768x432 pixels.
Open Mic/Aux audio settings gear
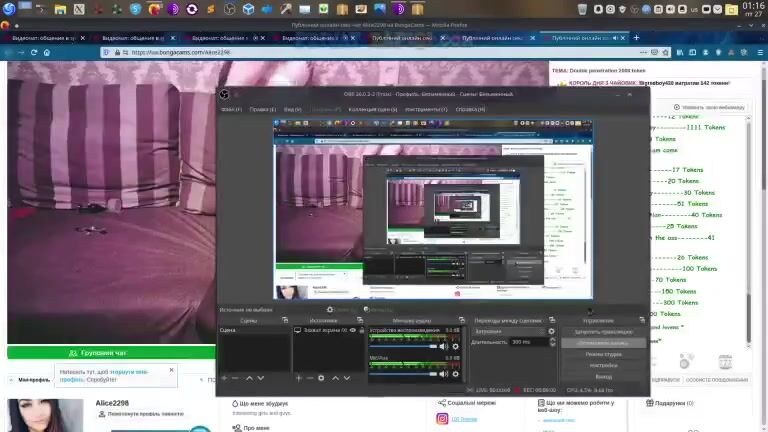pyautogui.click(x=456, y=374)
